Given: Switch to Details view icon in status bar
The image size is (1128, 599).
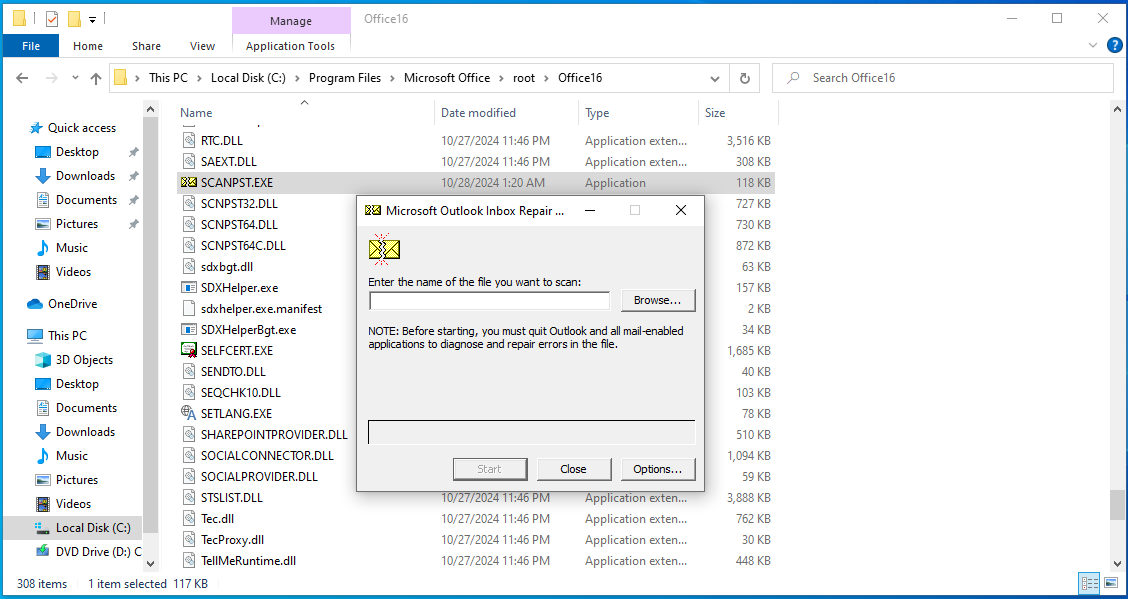Looking at the screenshot, I should tap(1090, 583).
